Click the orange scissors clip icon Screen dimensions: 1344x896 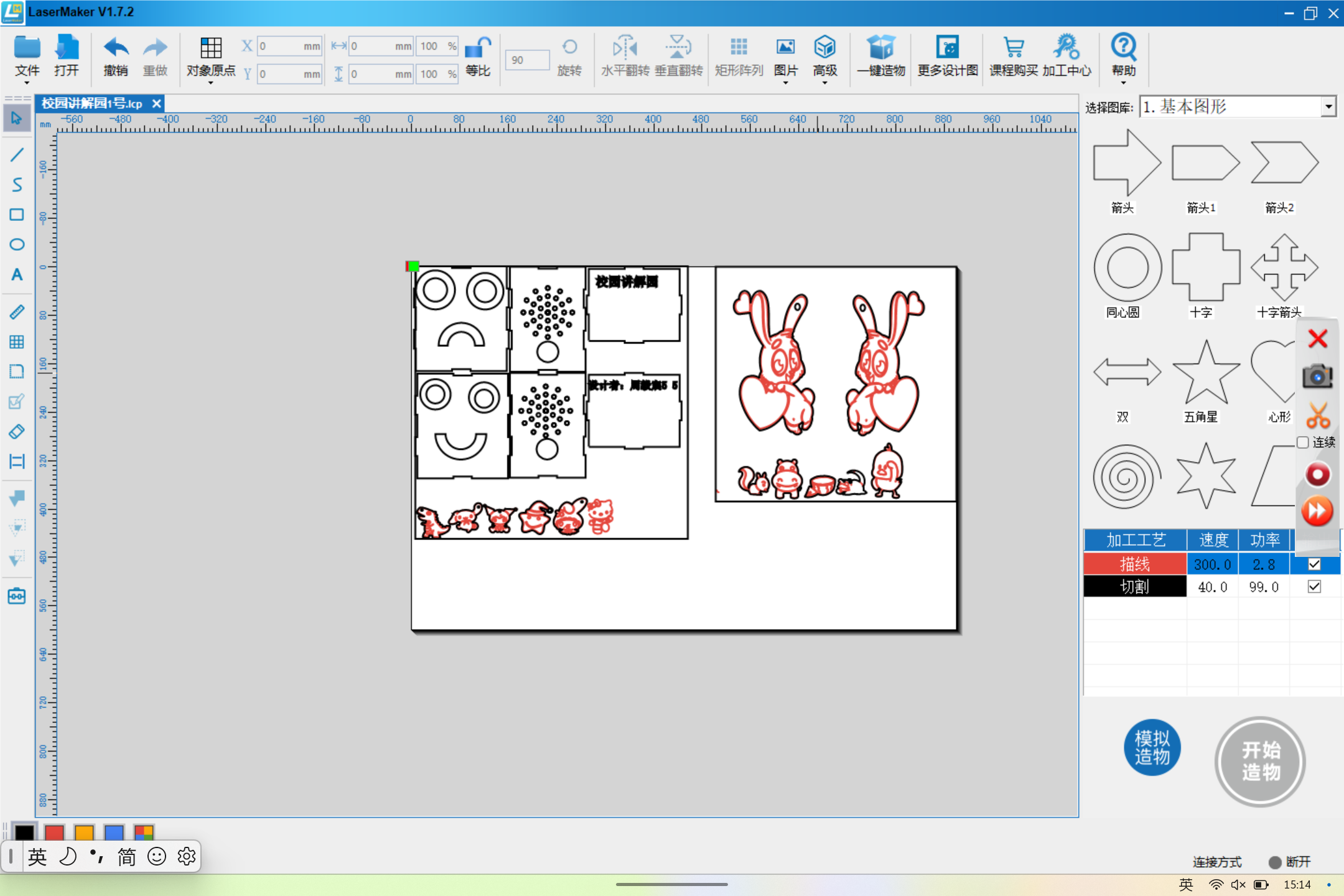[x=1317, y=416]
